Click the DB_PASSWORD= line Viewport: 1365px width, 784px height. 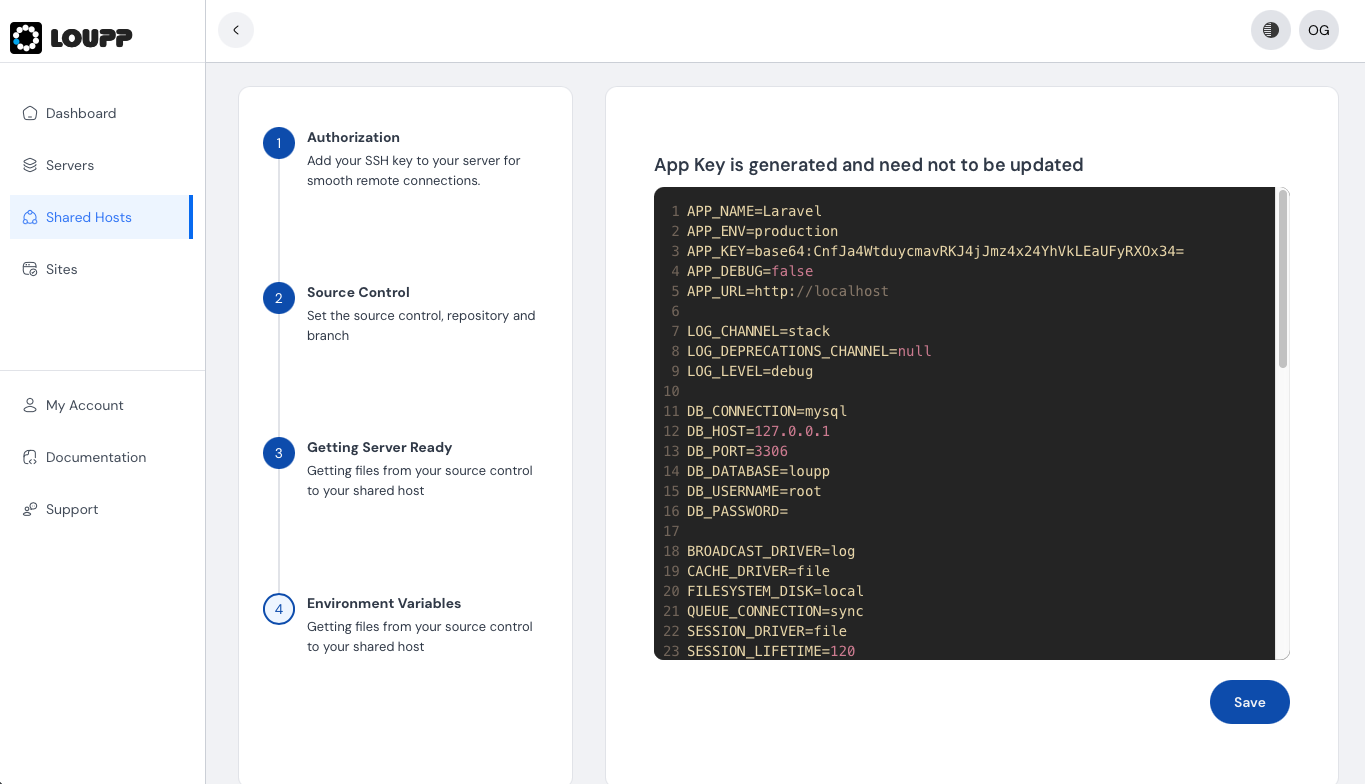(x=737, y=511)
